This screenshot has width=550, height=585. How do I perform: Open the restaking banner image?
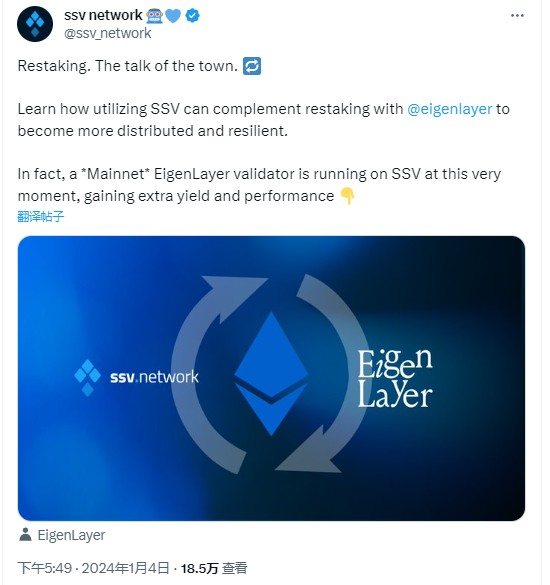[271, 378]
